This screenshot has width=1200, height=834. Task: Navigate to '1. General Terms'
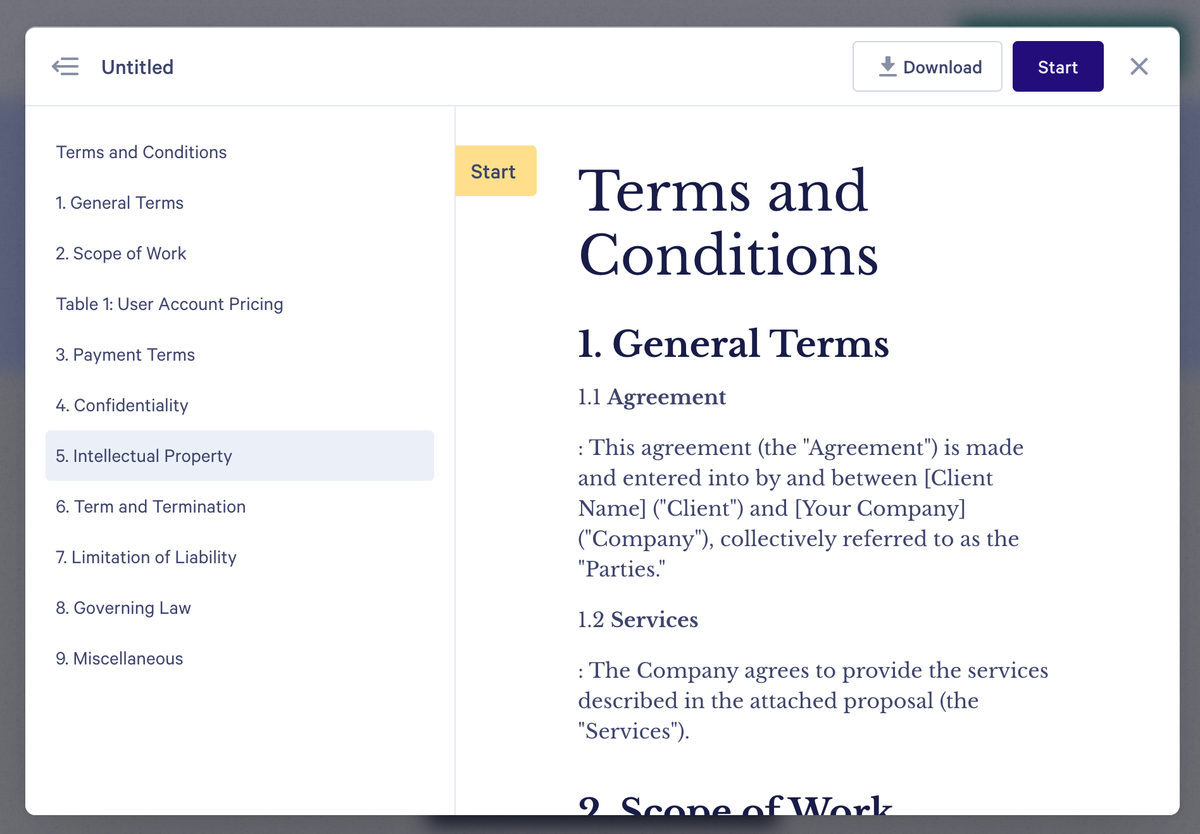(119, 203)
